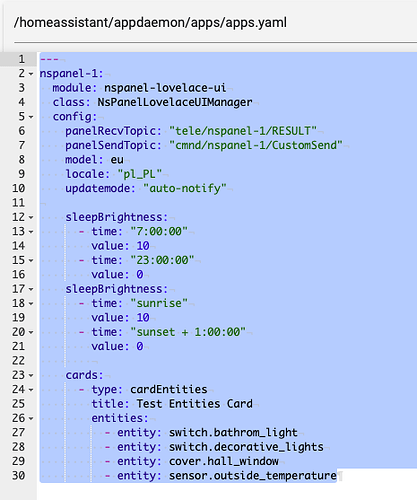Click the sunrise time string
The width and height of the screenshot is (417, 500).
click(x=159, y=303)
